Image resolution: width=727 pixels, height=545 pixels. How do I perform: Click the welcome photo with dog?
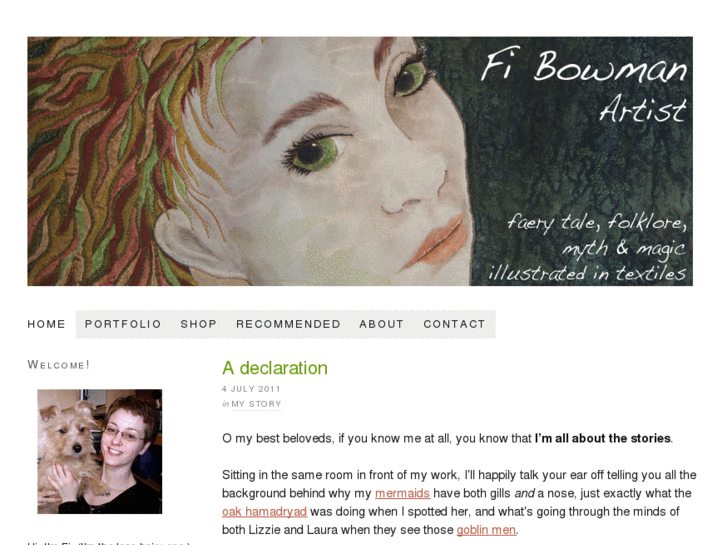point(100,451)
